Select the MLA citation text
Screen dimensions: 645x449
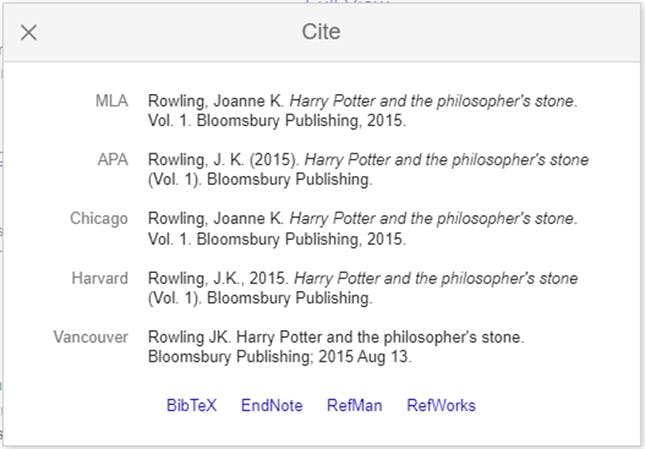[x=363, y=111]
